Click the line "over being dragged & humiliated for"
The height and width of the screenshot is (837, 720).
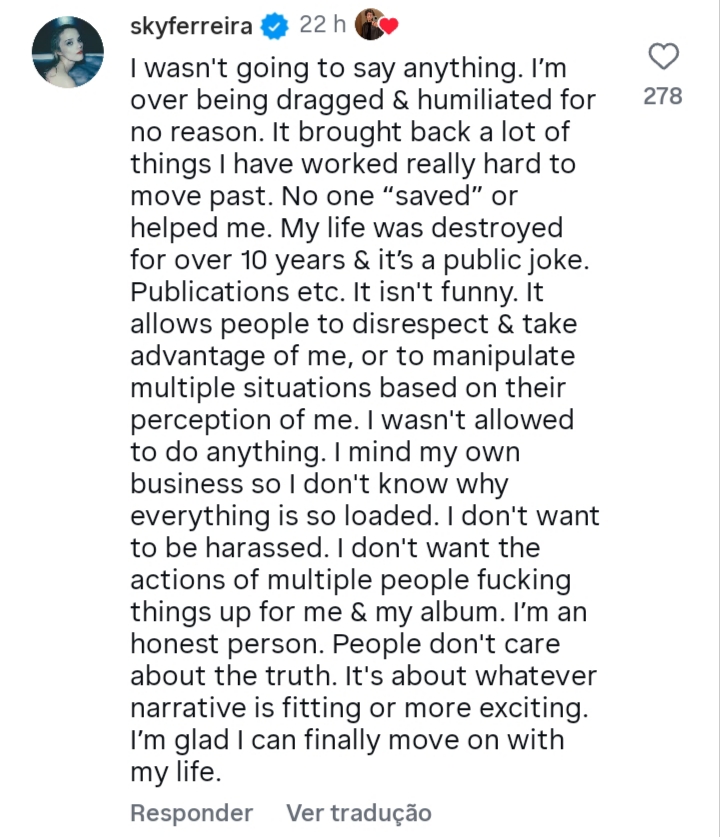[x=363, y=100]
